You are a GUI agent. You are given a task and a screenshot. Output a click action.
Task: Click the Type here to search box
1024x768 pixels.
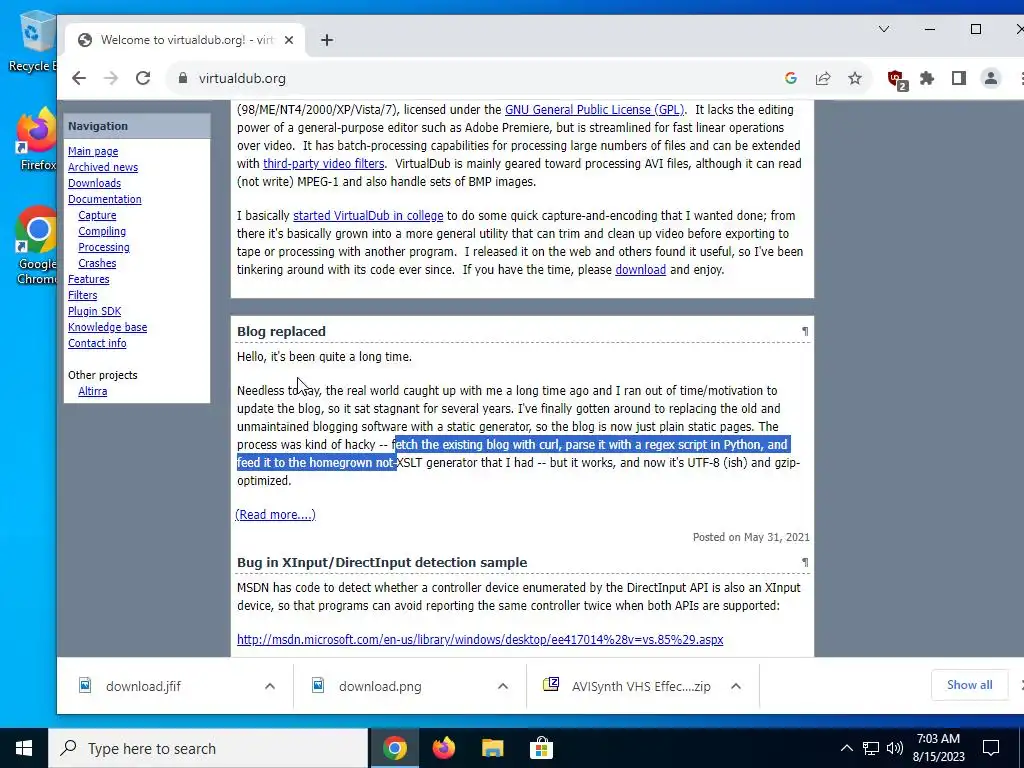click(x=208, y=748)
